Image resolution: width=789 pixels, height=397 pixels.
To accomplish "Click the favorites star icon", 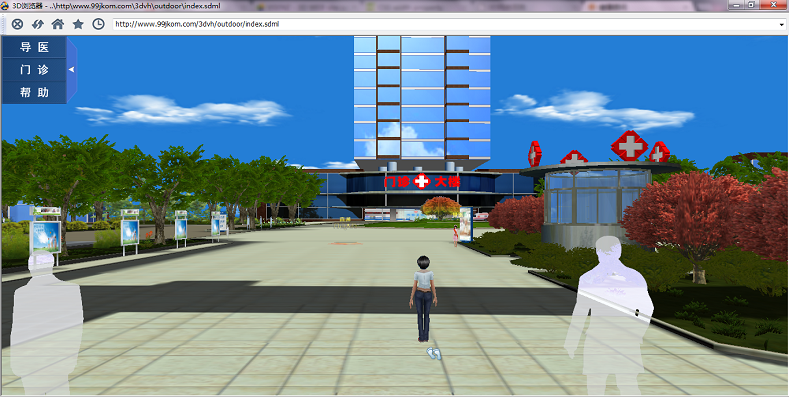I will [x=78, y=24].
